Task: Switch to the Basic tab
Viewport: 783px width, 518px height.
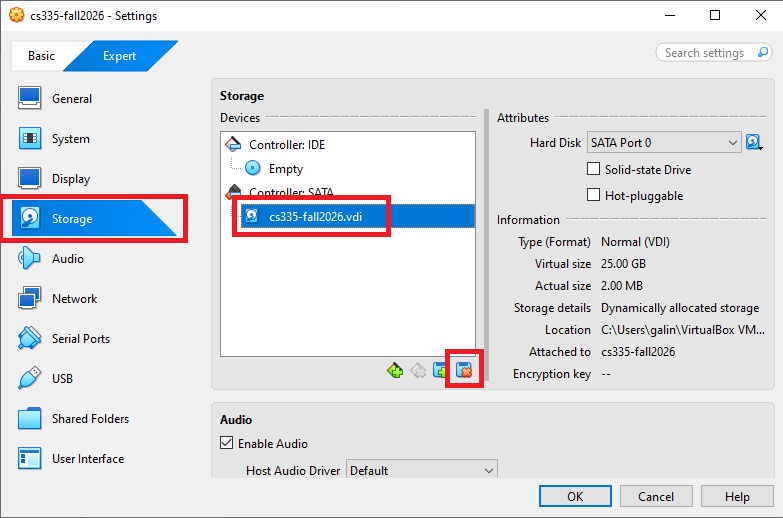Action: coord(41,55)
